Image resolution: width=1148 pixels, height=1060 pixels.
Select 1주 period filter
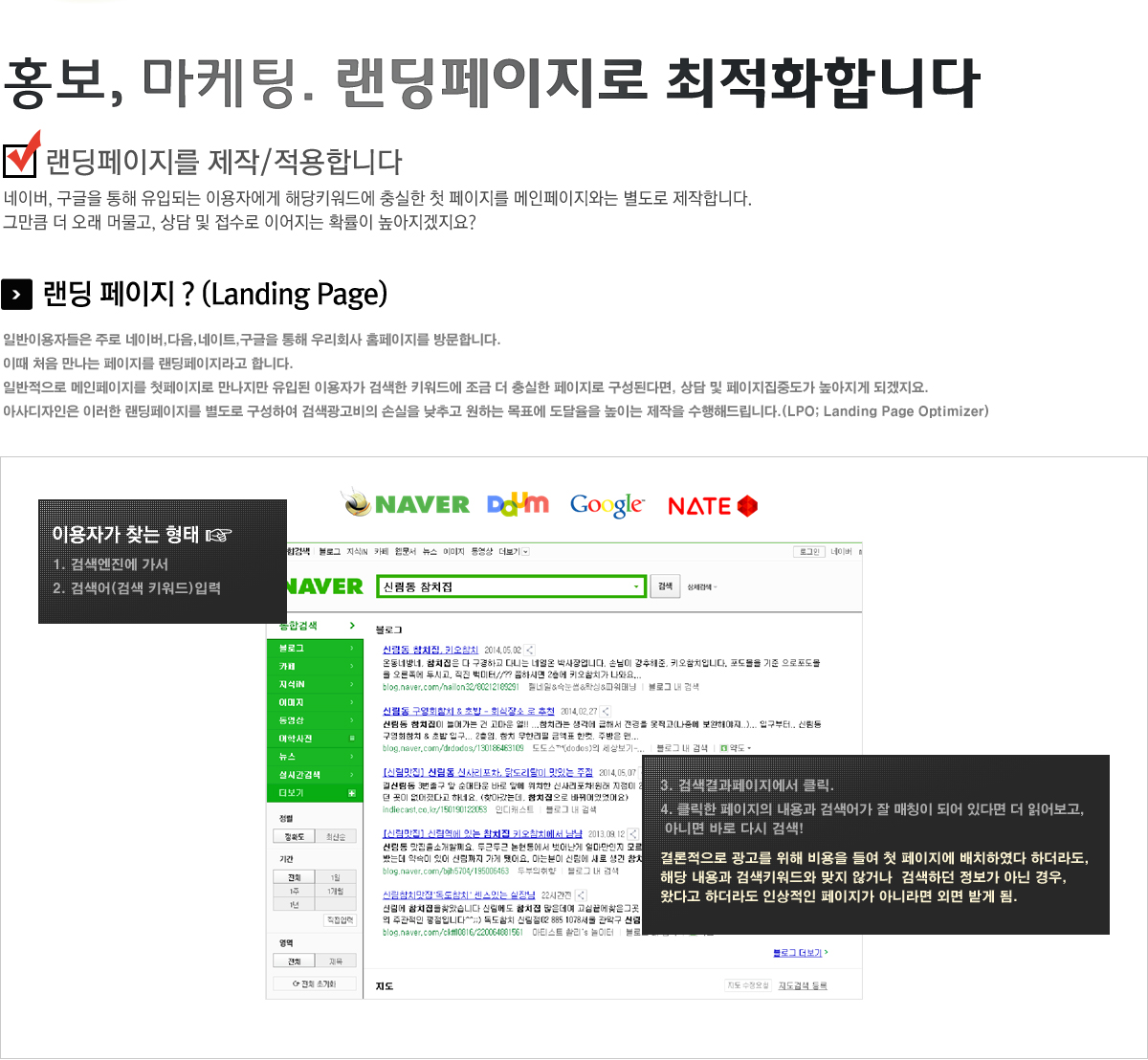tap(294, 891)
